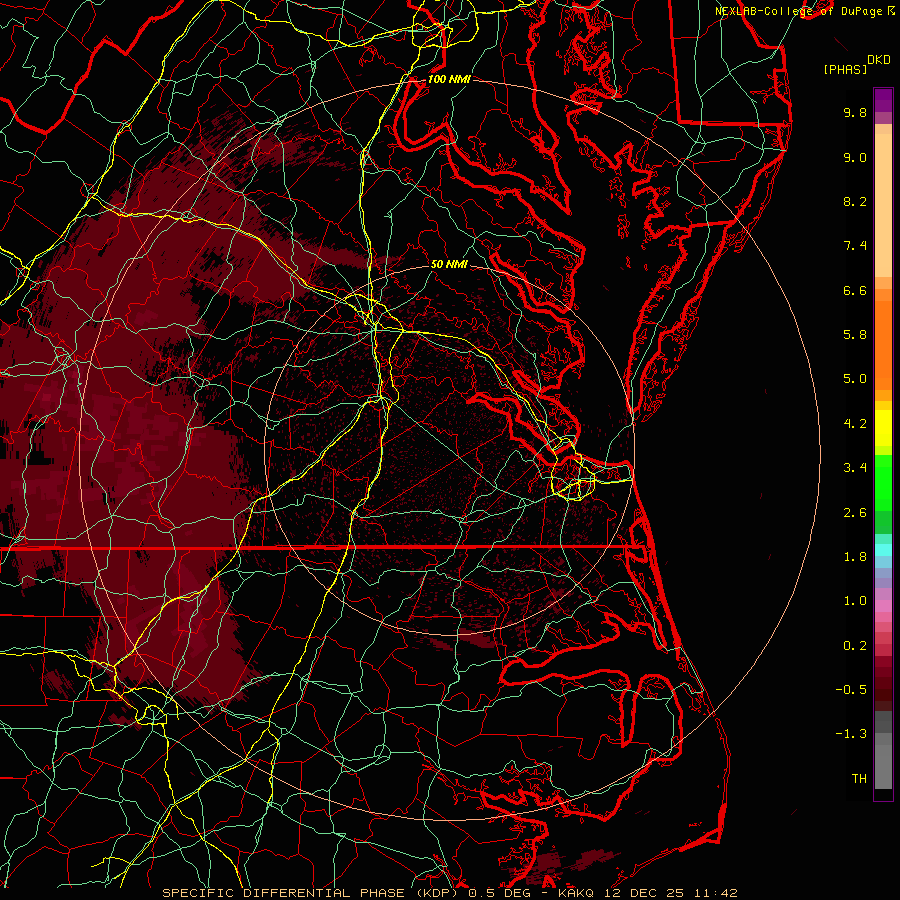Click the 9.0 value on color scale

855,157
